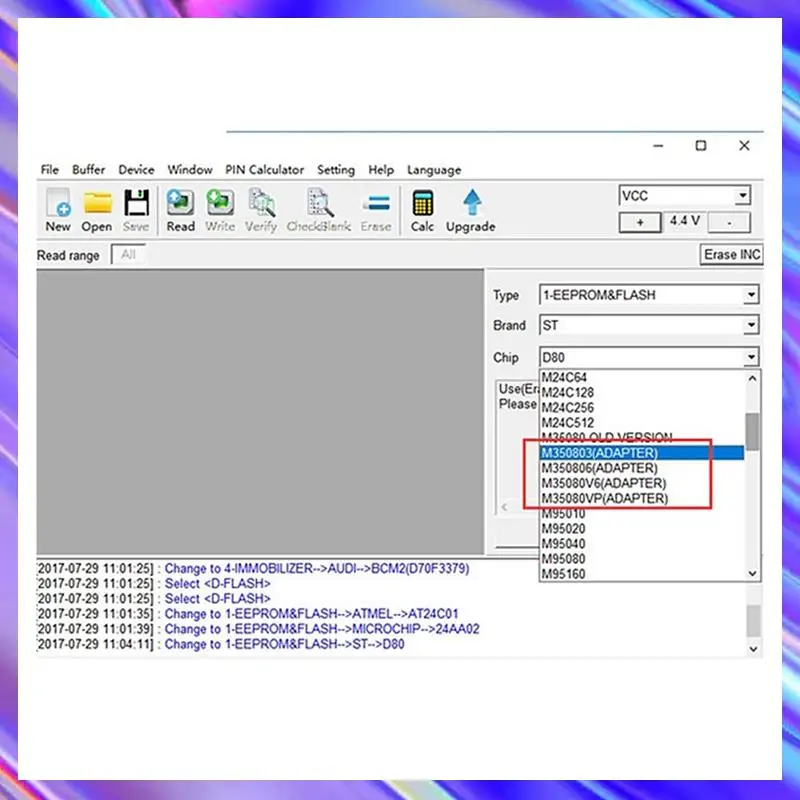
Task: Click chip list scroll up arrow
Action: (752, 379)
